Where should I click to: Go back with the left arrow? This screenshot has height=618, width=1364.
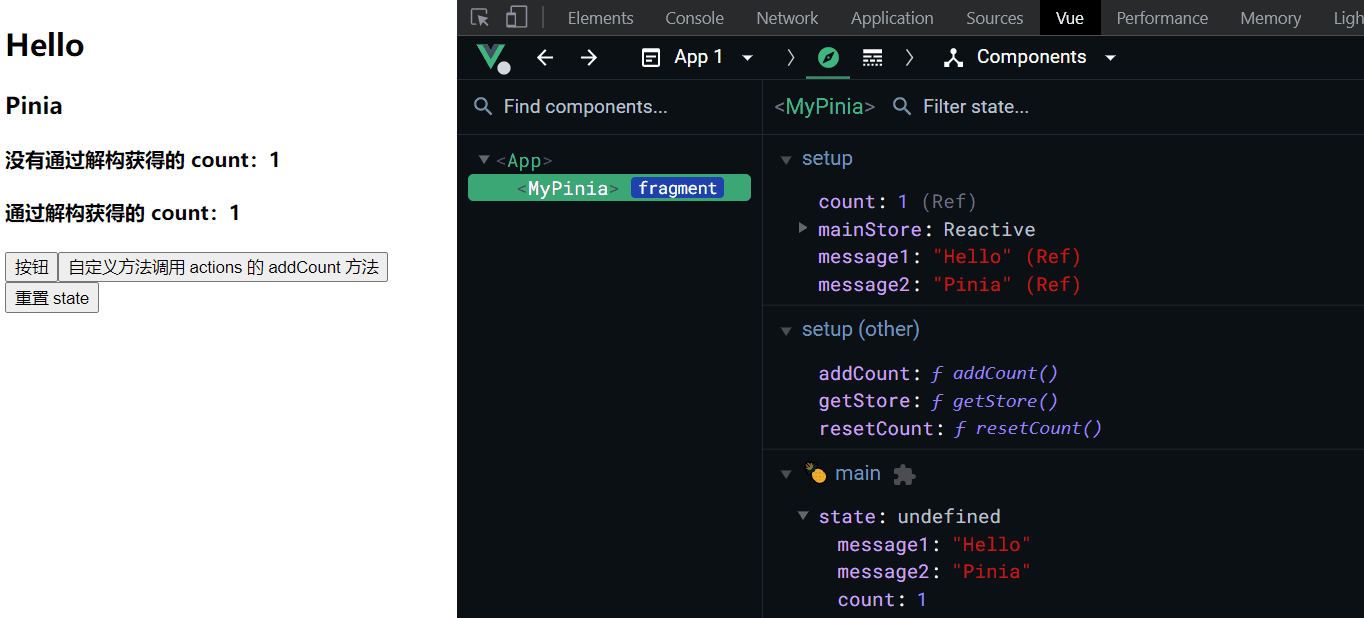[545, 58]
